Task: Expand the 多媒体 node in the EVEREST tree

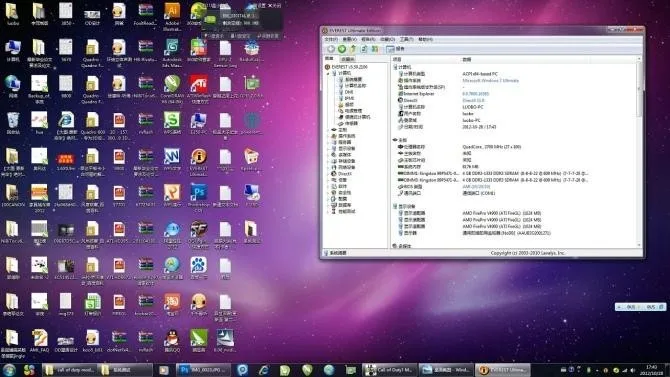Action: [328, 155]
